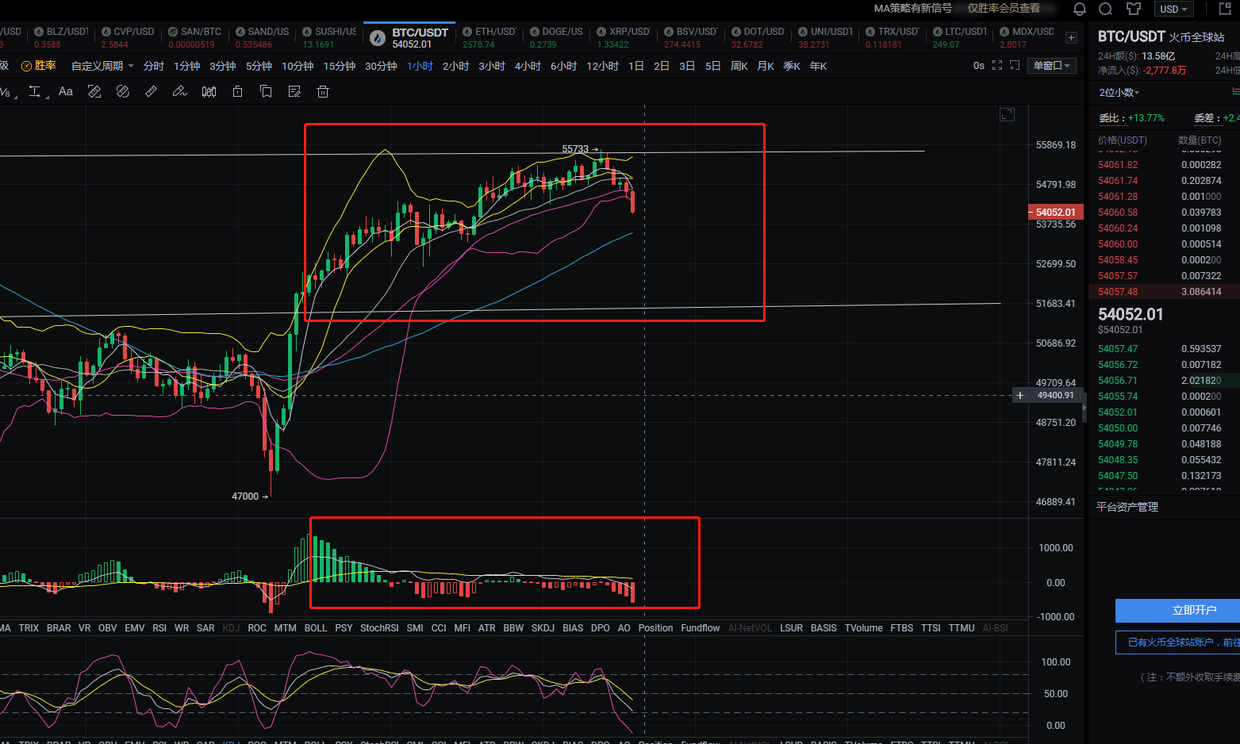Toggle the Position indicator

pos(656,628)
